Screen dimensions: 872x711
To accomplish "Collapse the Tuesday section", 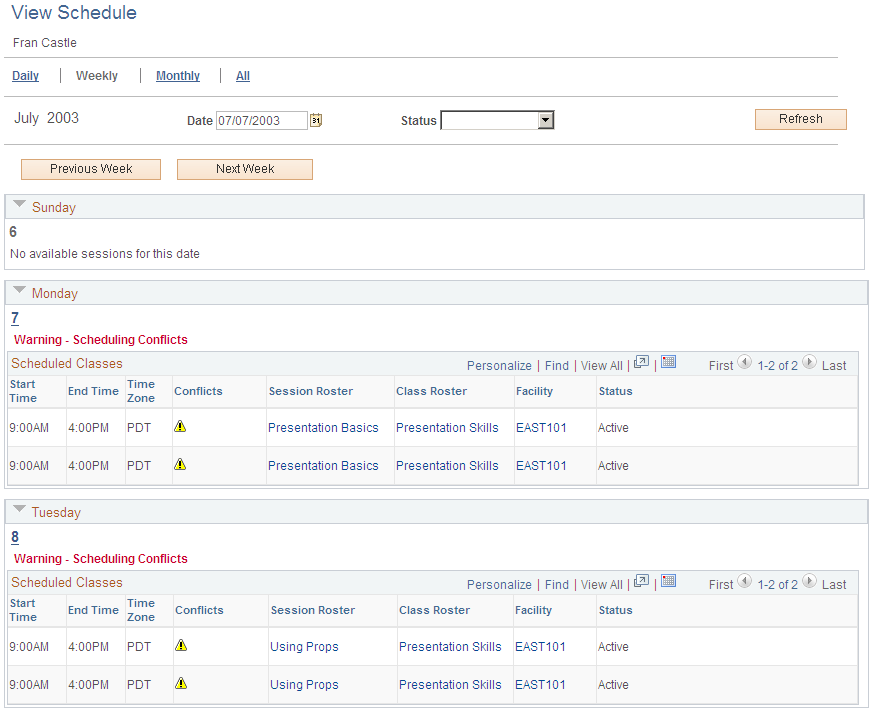I will 19,509.
